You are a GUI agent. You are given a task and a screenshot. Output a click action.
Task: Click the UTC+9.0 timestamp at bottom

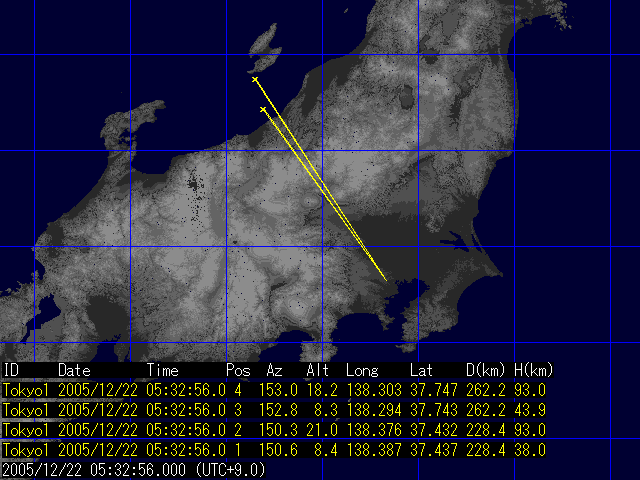point(134,470)
